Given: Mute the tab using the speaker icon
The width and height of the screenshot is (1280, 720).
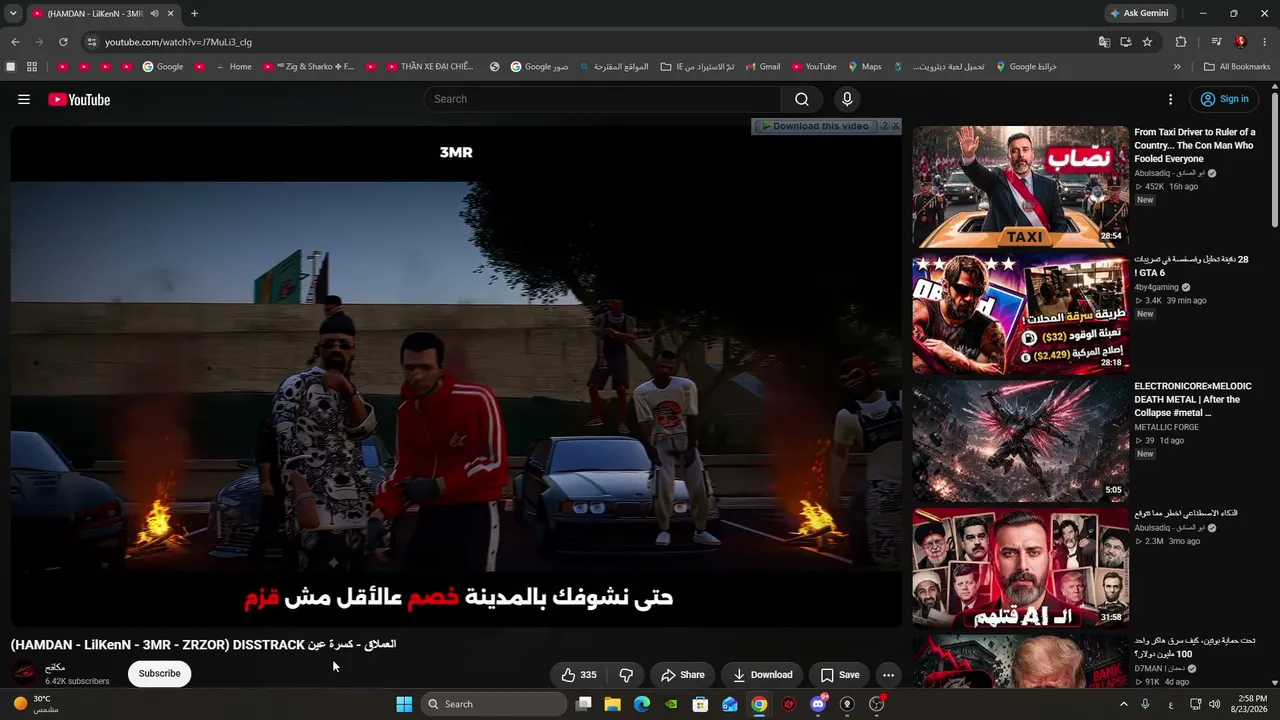Looking at the screenshot, I should [x=154, y=13].
